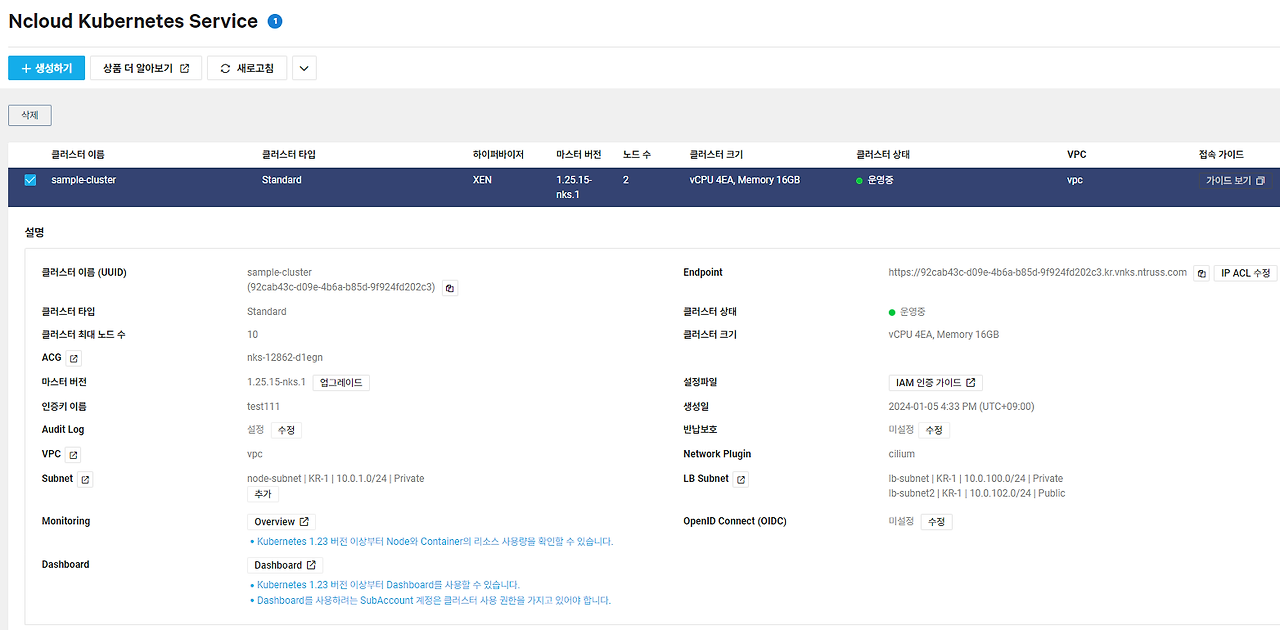Image resolution: width=1280 pixels, height=630 pixels.
Task: Edit Audit Log with 수정 button
Action: (x=286, y=430)
